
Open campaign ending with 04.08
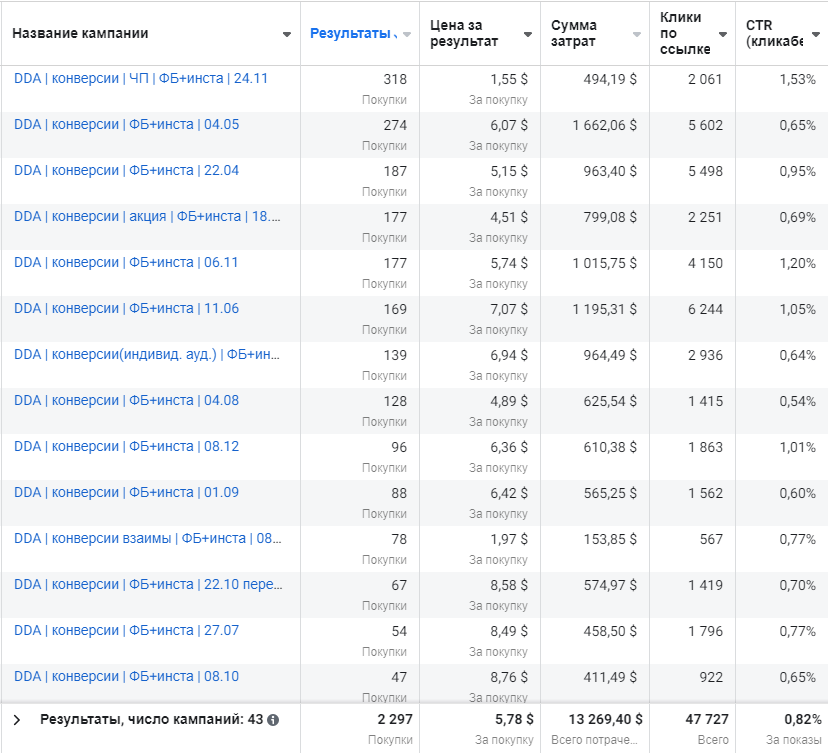[126, 400]
